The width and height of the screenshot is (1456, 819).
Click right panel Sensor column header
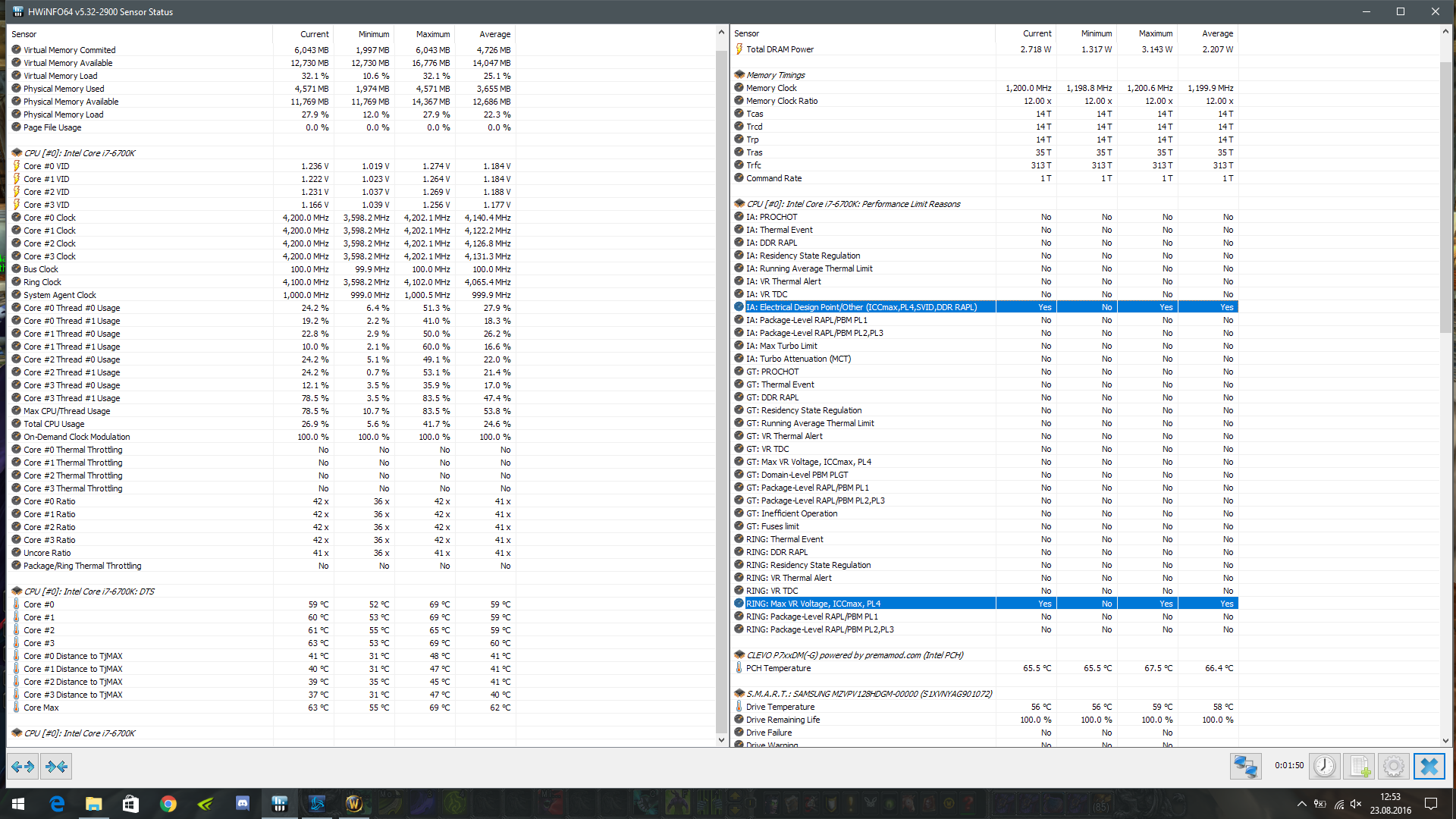click(863, 33)
